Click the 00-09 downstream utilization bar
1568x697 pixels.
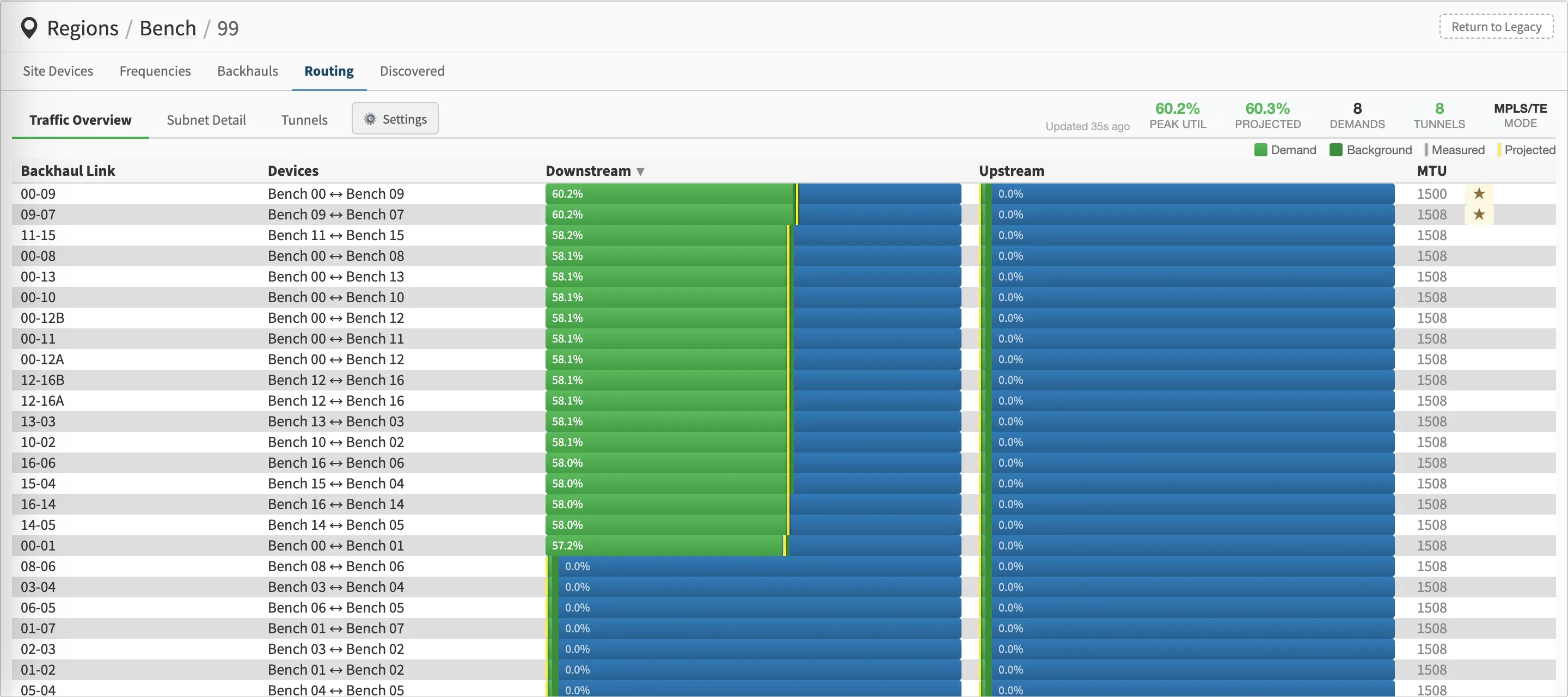point(753,193)
